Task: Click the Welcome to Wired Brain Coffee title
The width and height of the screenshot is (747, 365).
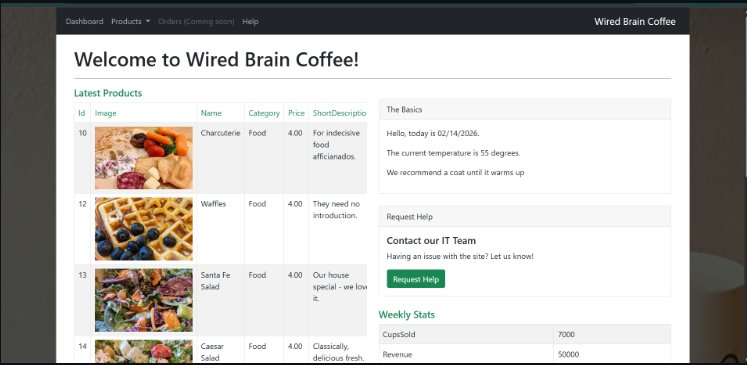Action: (x=216, y=60)
